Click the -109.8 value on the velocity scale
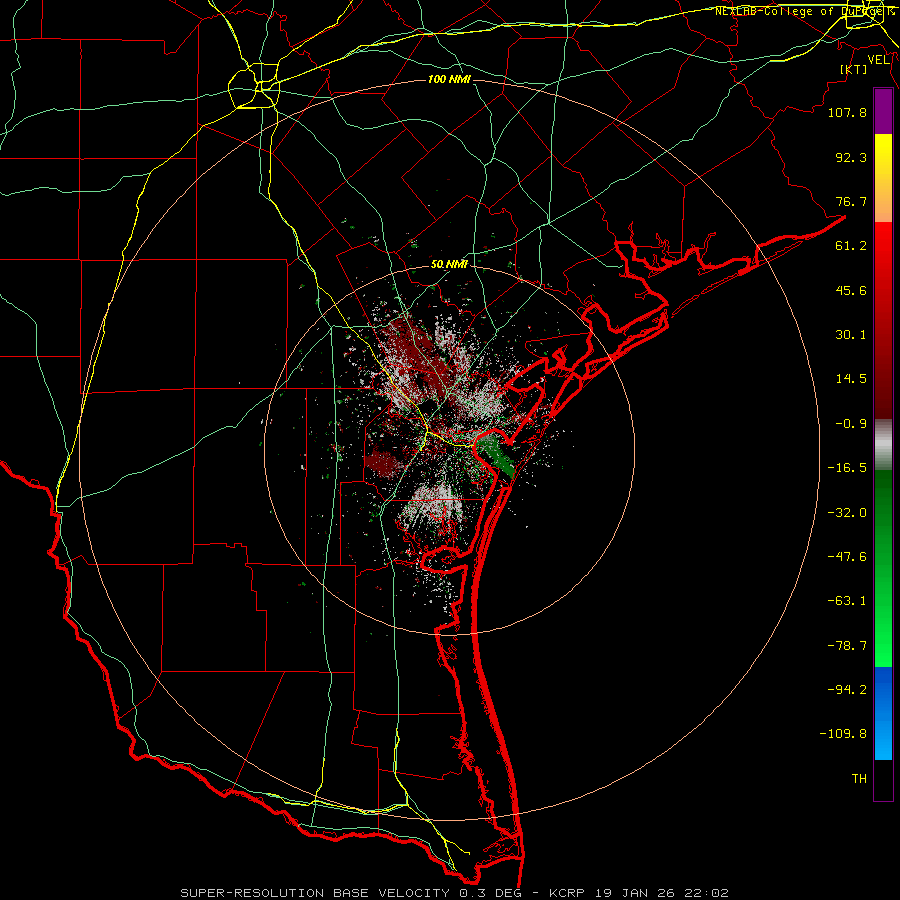Viewport: 900px width, 900px height. point(843,734)
